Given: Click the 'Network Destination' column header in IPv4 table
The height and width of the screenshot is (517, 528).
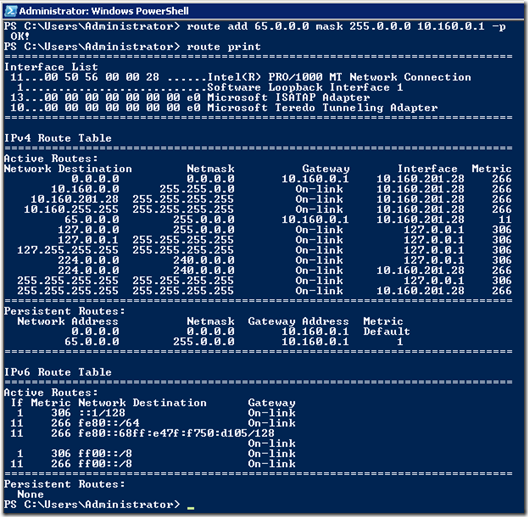Looking at the screenshot, I should click(68, 168).
